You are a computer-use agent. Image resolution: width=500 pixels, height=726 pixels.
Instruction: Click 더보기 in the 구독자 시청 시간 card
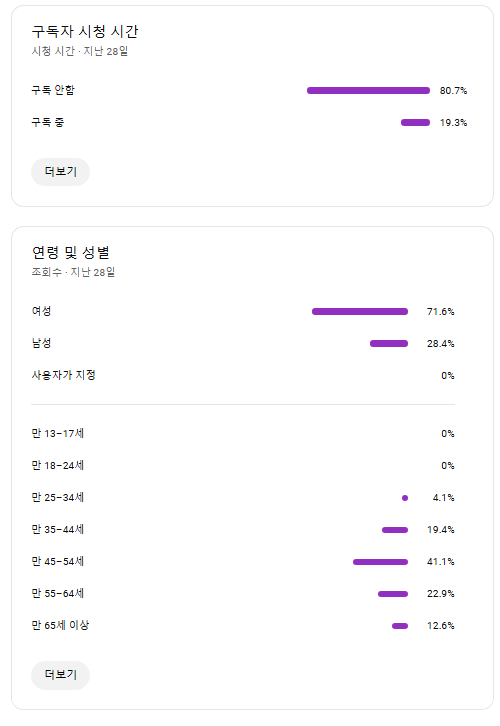pyautogui.click(x=60, y=172)
